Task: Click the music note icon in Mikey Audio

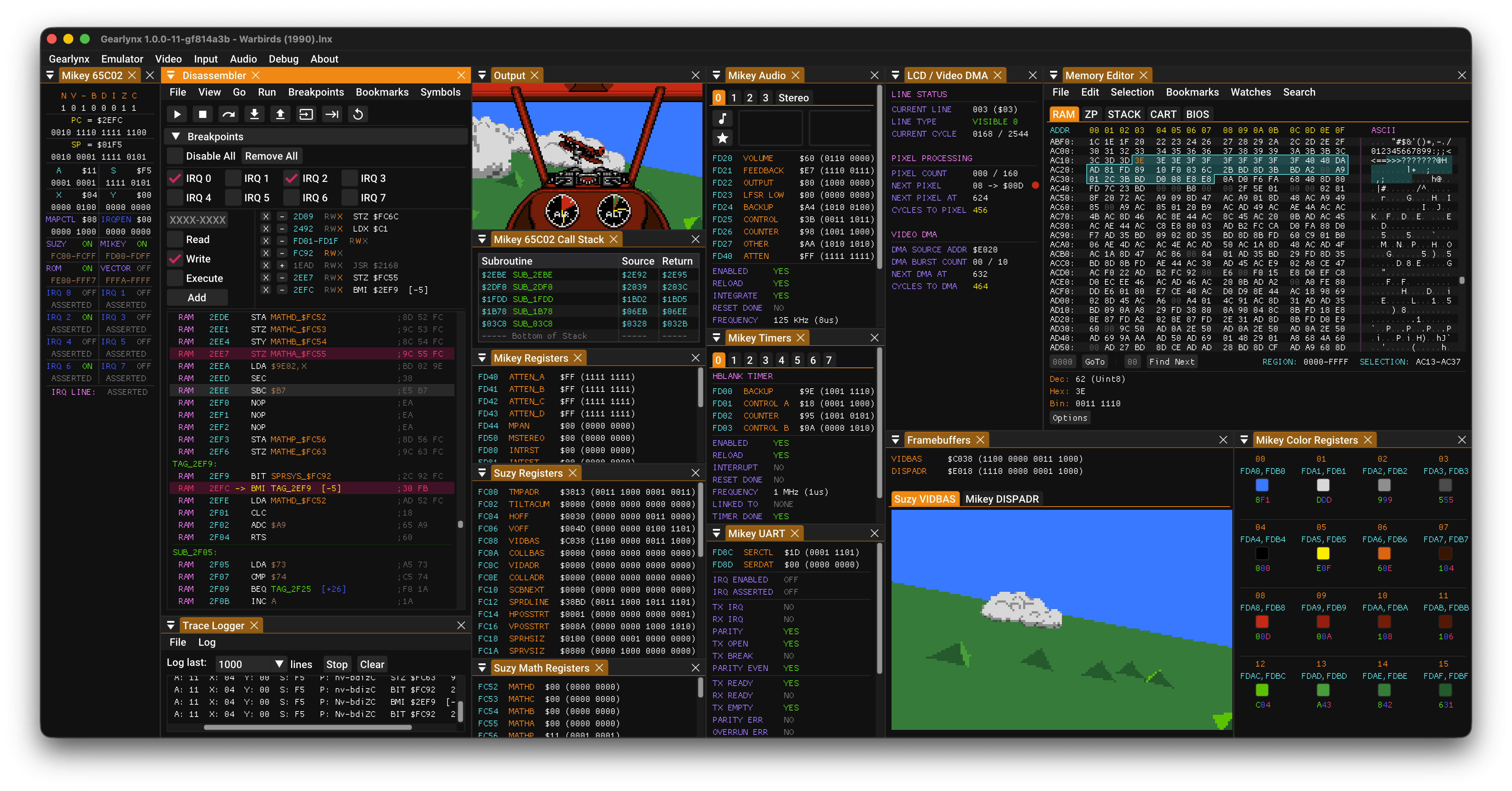Action: 723,118
